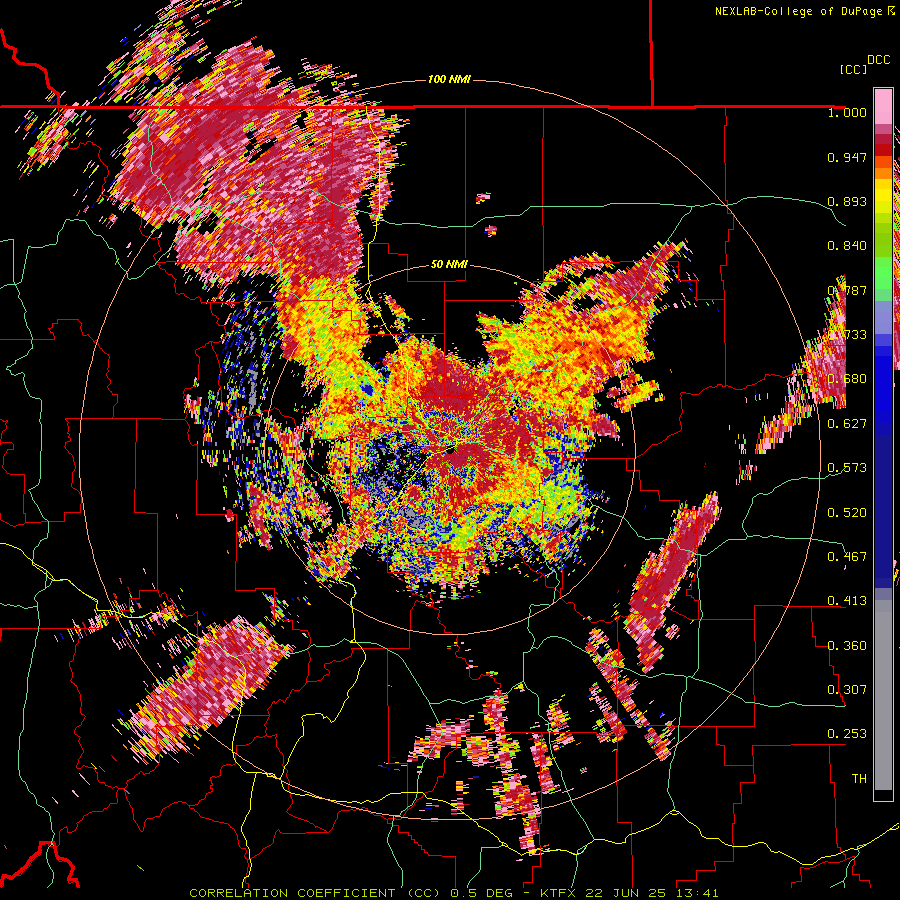Click the DCC label above the color scale
The width and height of the screenshot is (900, 900).
[878, 60]
